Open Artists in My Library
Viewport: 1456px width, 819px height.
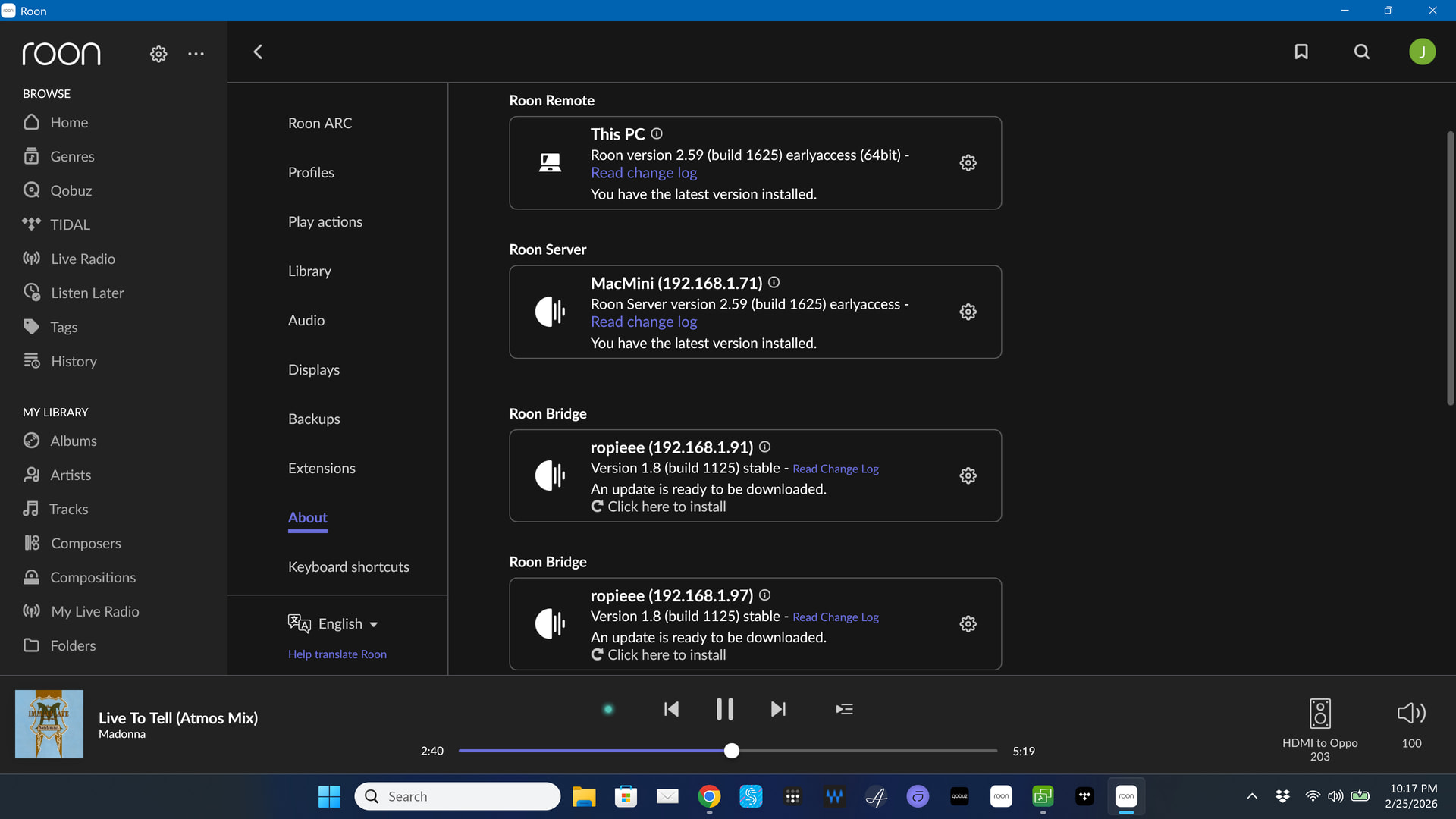[x=57, y=475]
